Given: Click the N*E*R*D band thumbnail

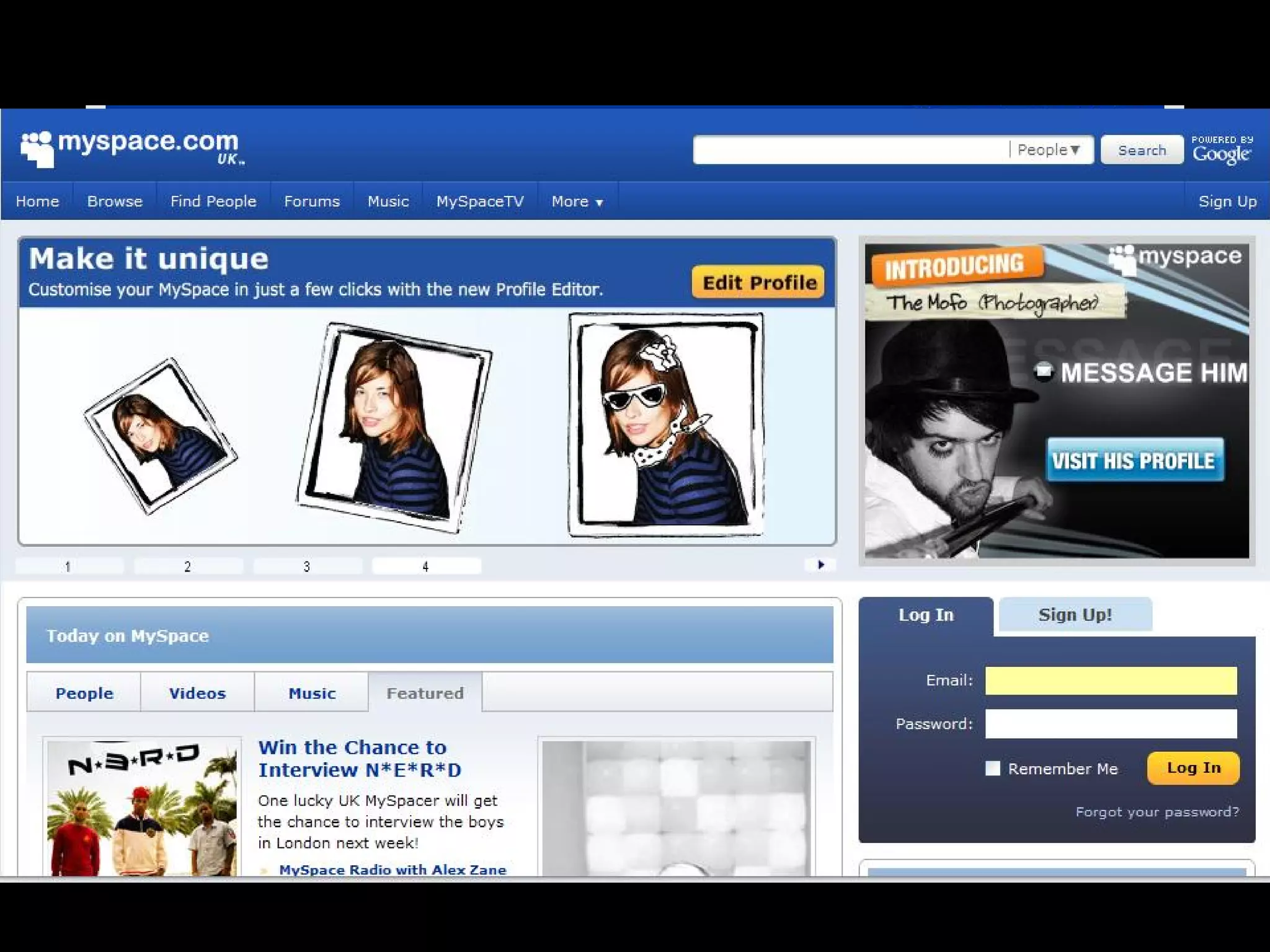Looking at the screenshot, I should click(142, 807).
